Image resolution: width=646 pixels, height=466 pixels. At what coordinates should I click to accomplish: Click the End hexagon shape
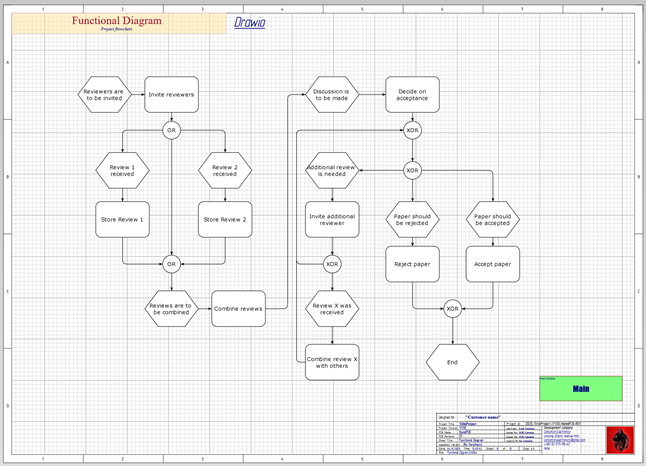pos(452,362)
